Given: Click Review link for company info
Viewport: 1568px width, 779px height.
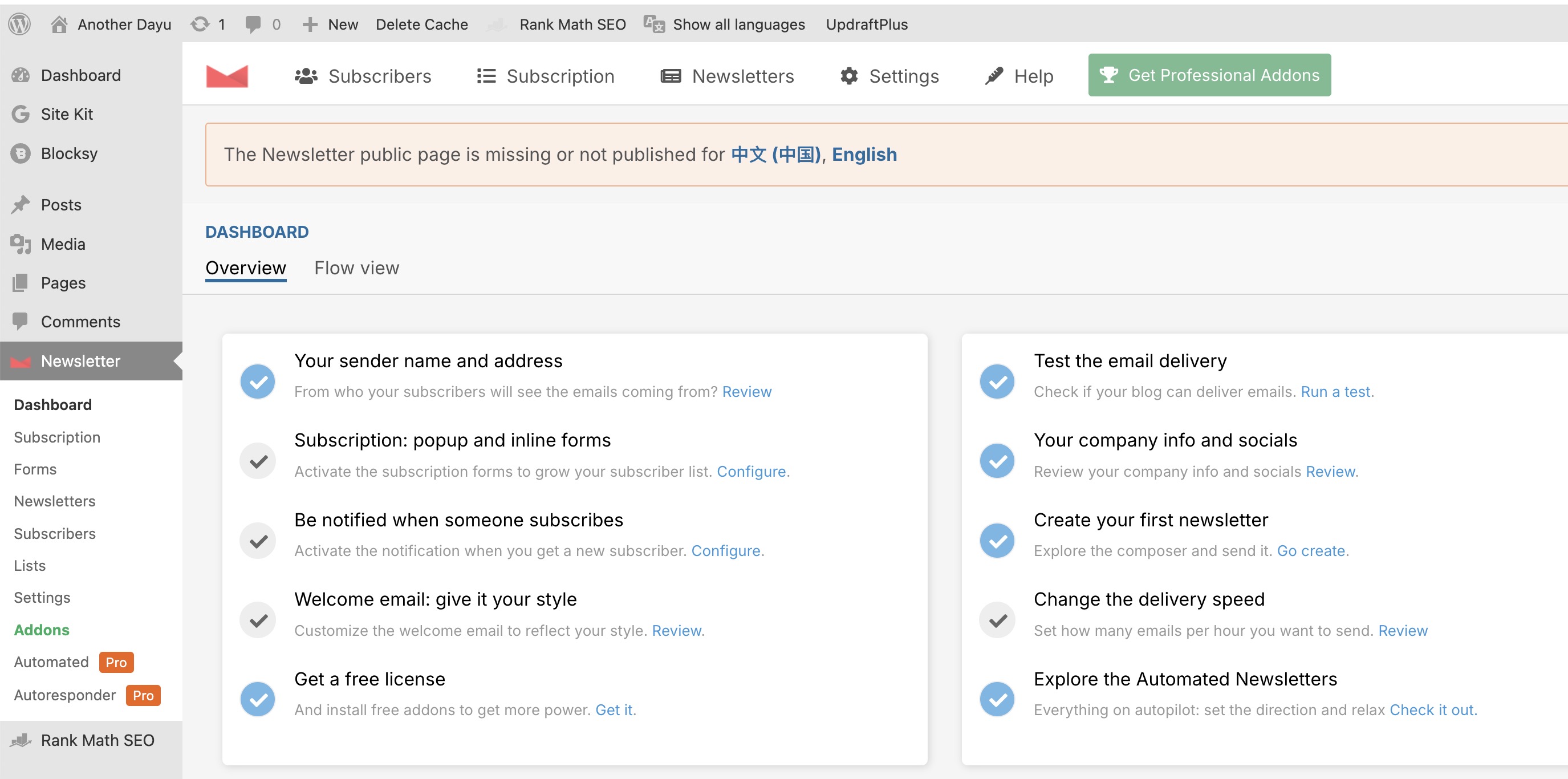Looking at the screenshot, I should tap(1331, 472).
